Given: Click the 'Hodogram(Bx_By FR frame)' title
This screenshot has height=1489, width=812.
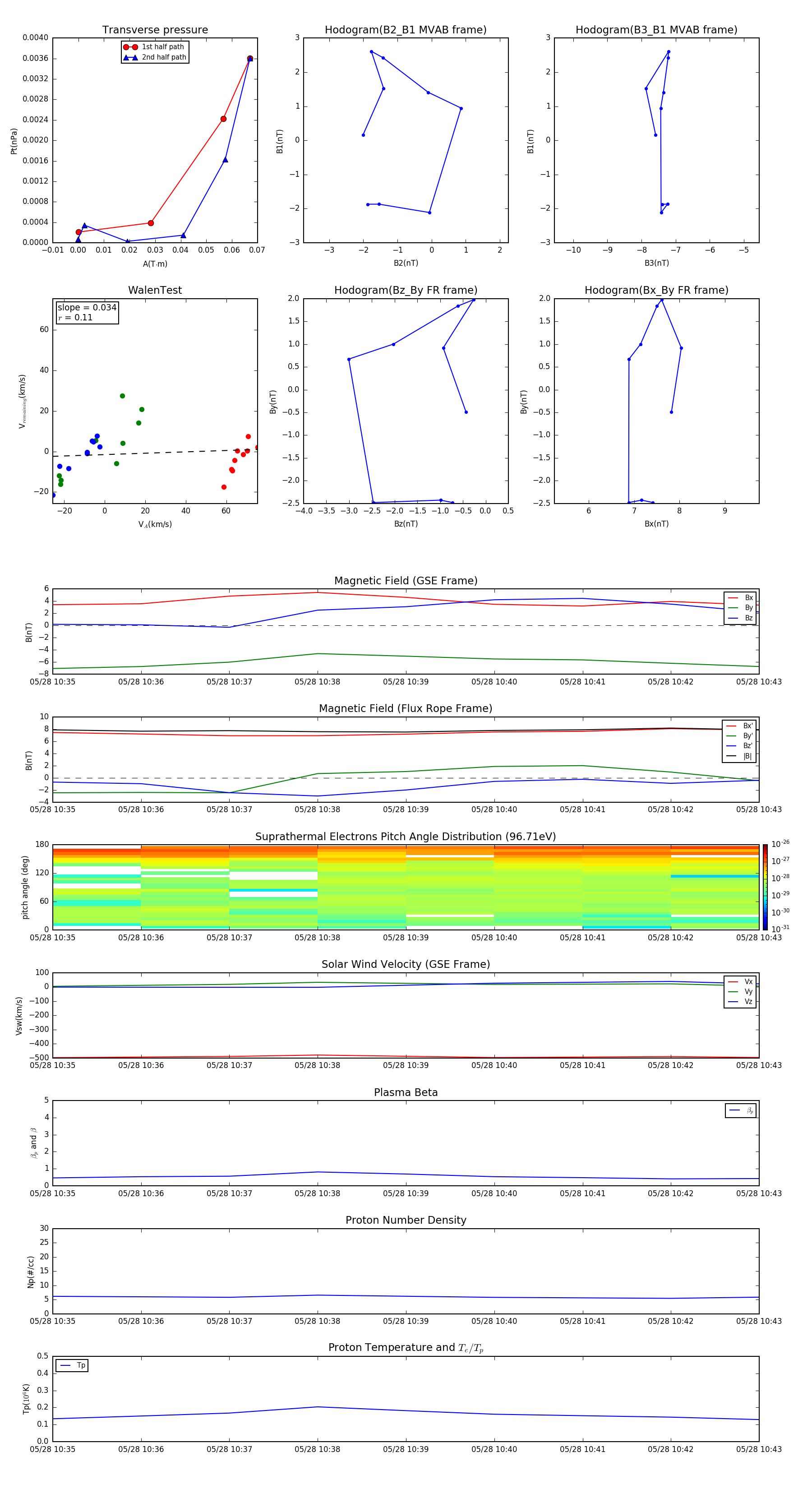Looking at the screenshot, I should coord(656,290).
